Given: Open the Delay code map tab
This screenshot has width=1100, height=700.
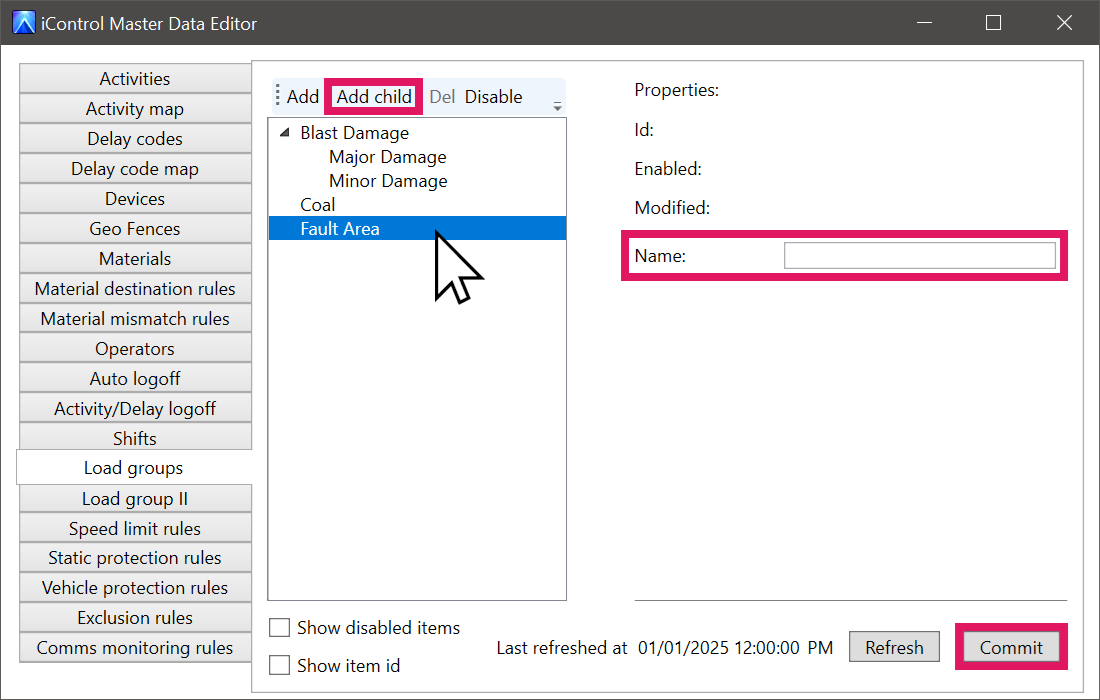Looking at the screenshot, I should coord(135,169).
